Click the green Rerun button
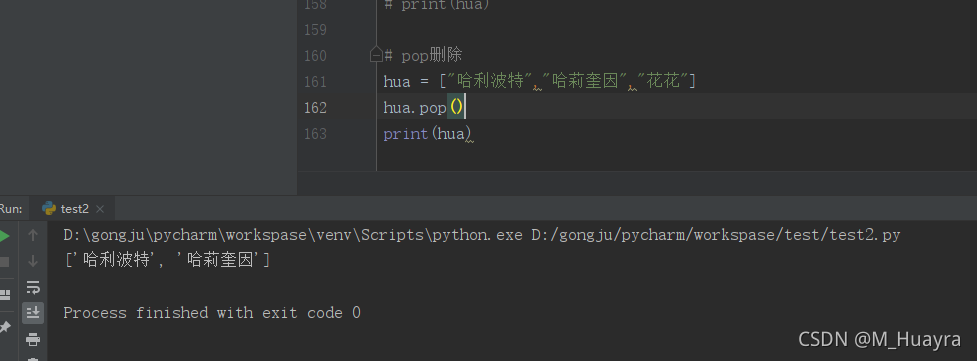This screenshot has height=361, width=977. pyautogui.click(x=4, y=236)
